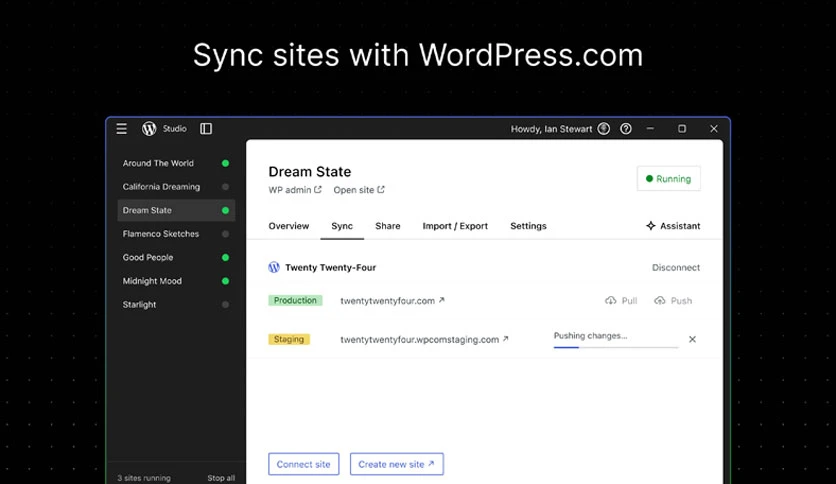This screenshot has width=836, height=484.
Task: Click the green Production label
Action: [295, 301]
